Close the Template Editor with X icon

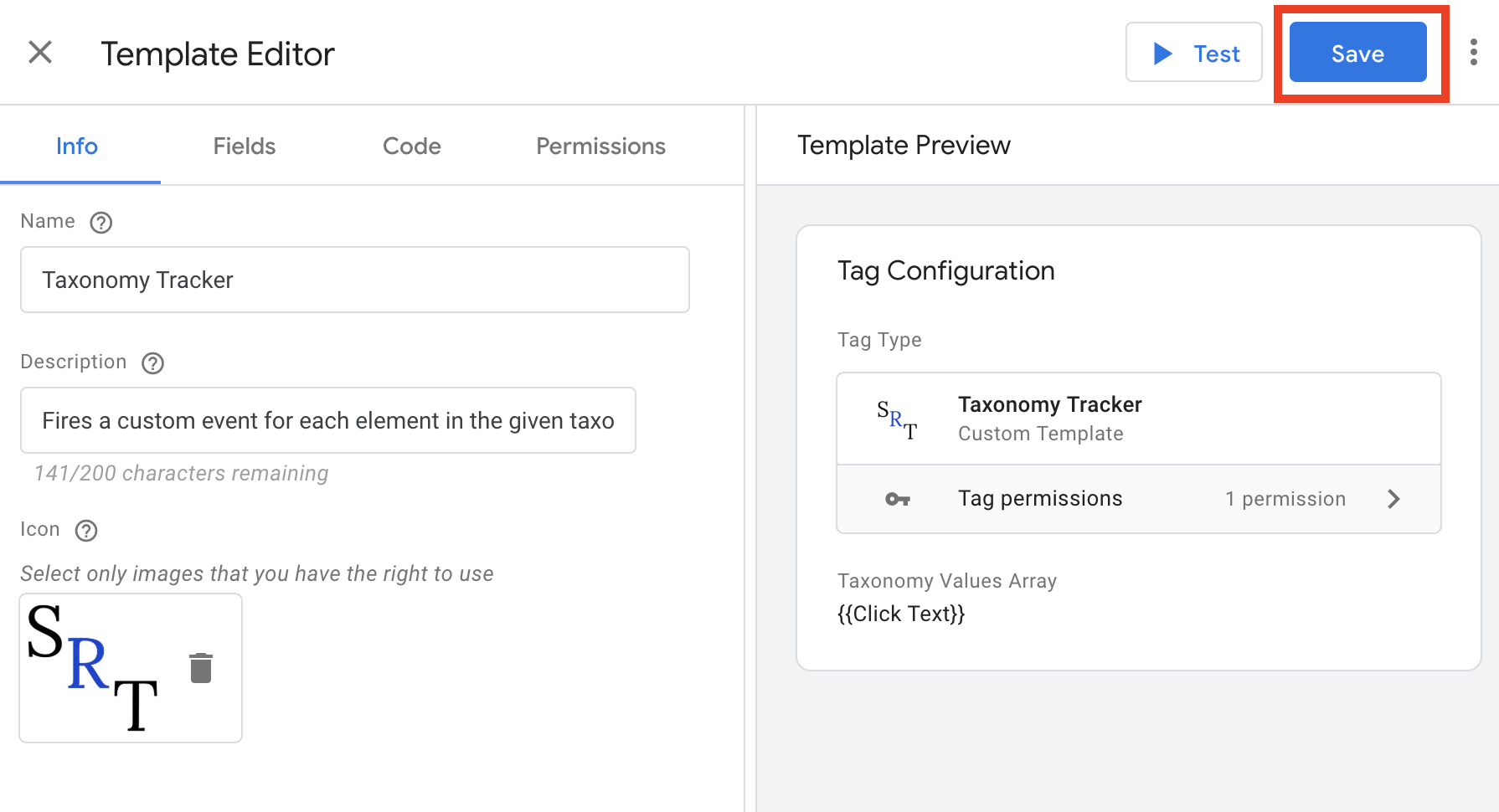click(x=40, y=53)
